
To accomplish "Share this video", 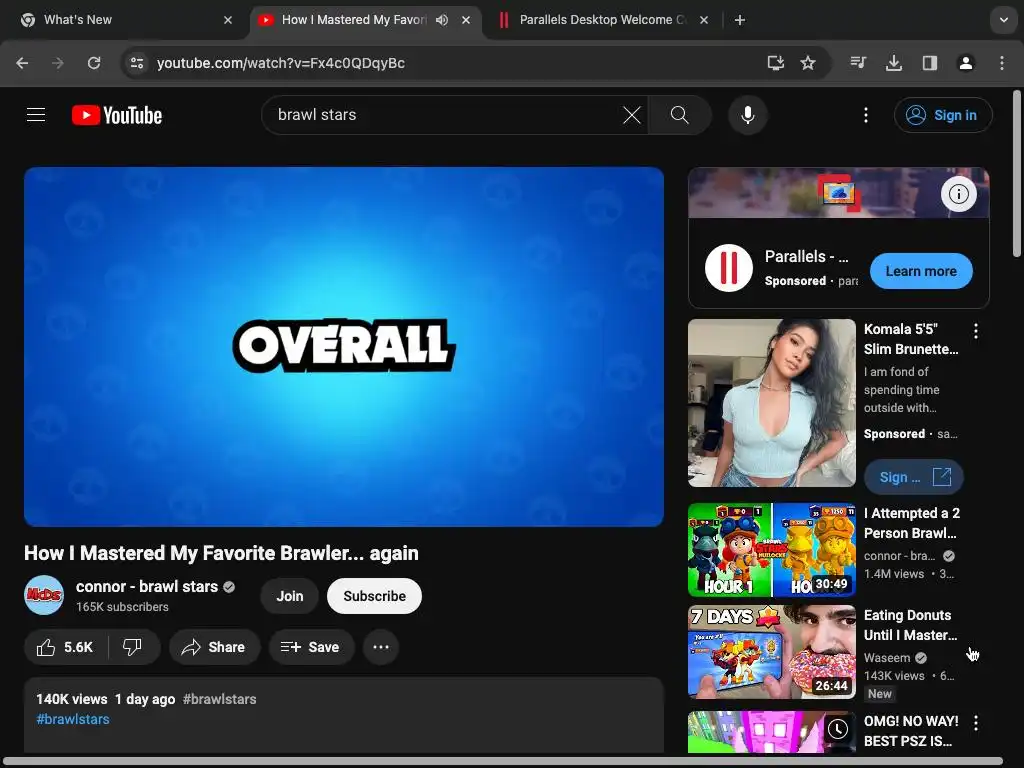I will (x=214, y=647).
